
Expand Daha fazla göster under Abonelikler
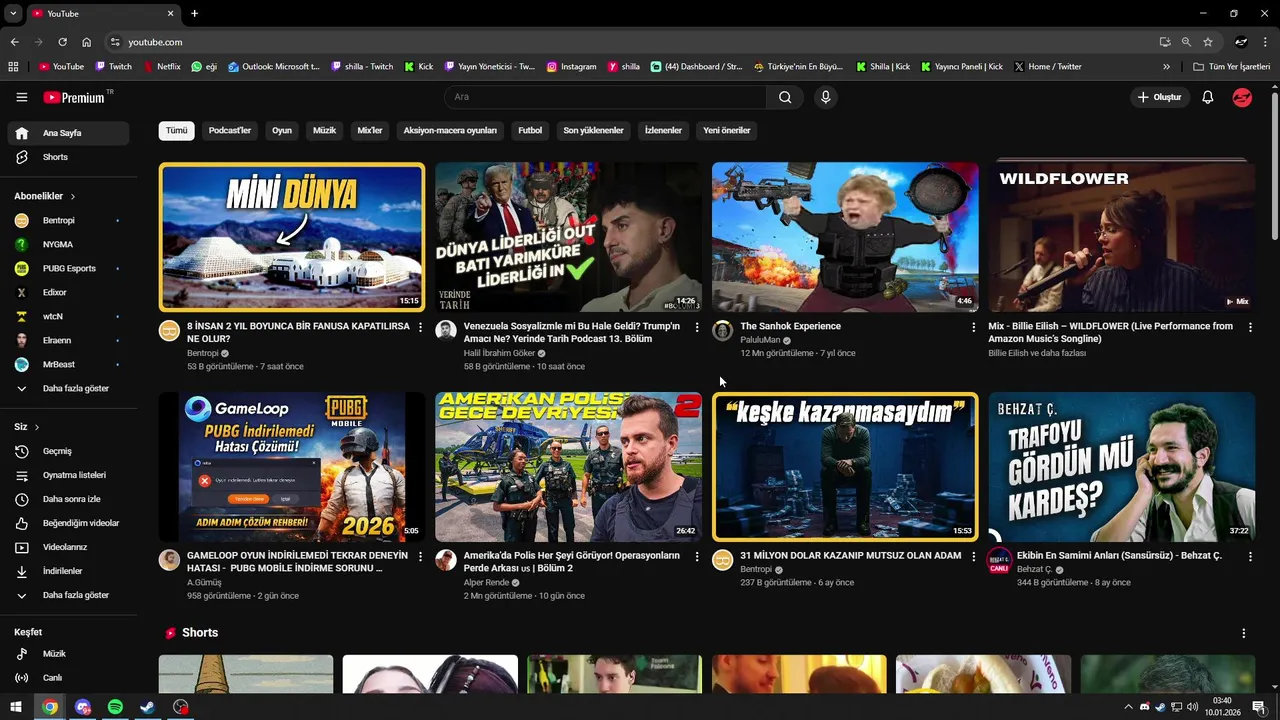68,388
